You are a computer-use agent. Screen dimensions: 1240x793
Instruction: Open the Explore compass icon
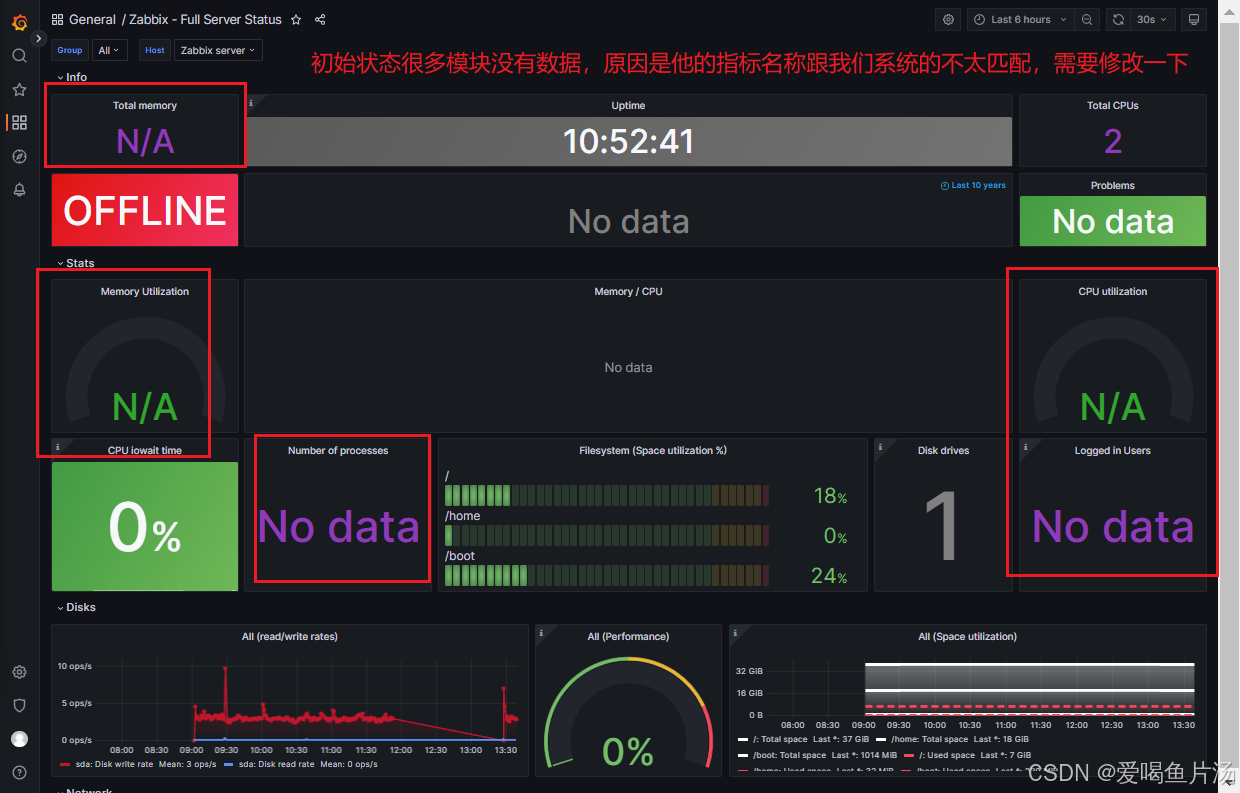[x=19, y=157]
